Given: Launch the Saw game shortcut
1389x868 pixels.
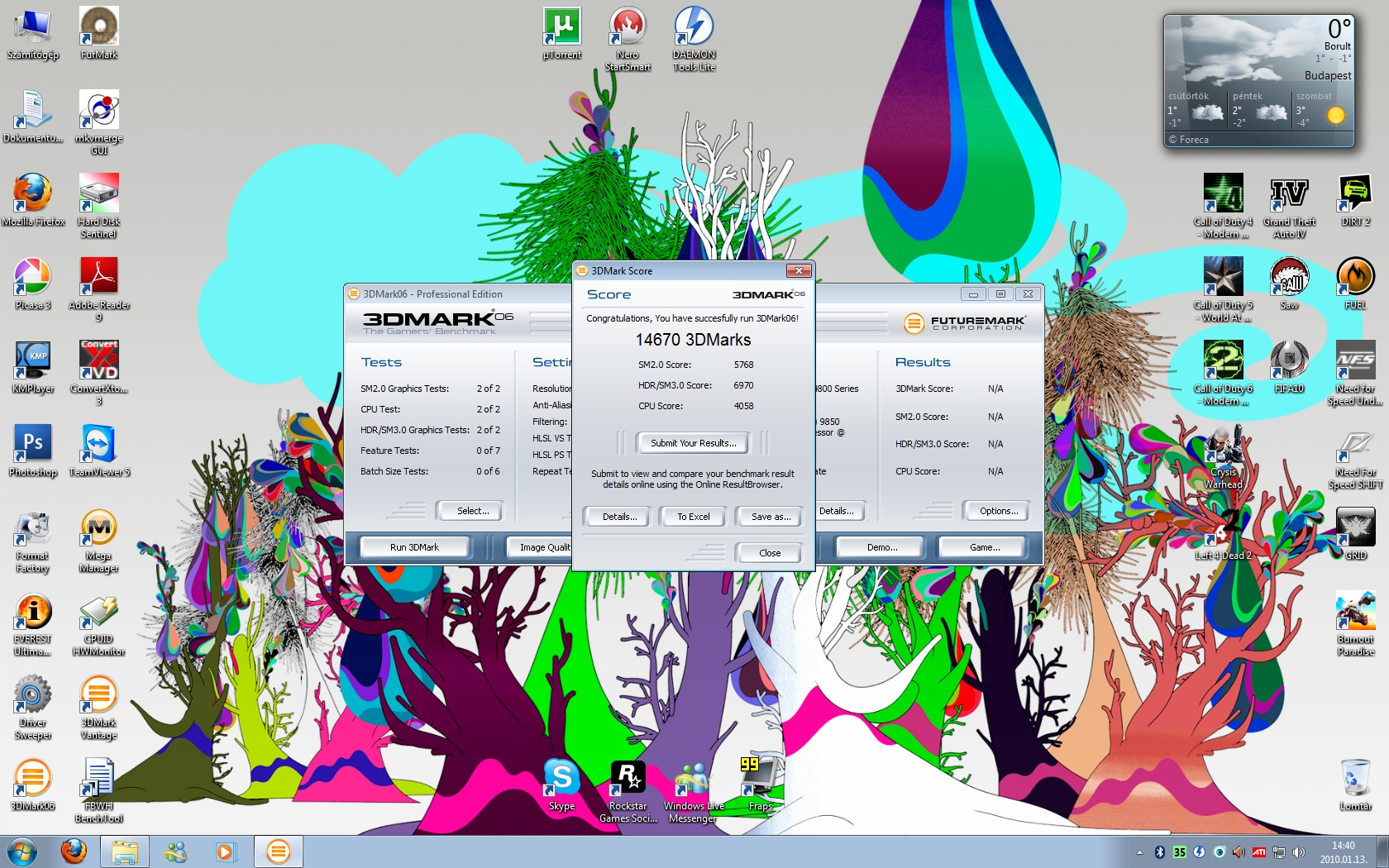Looking at the screenshot, I should [x=1290, y=284].
